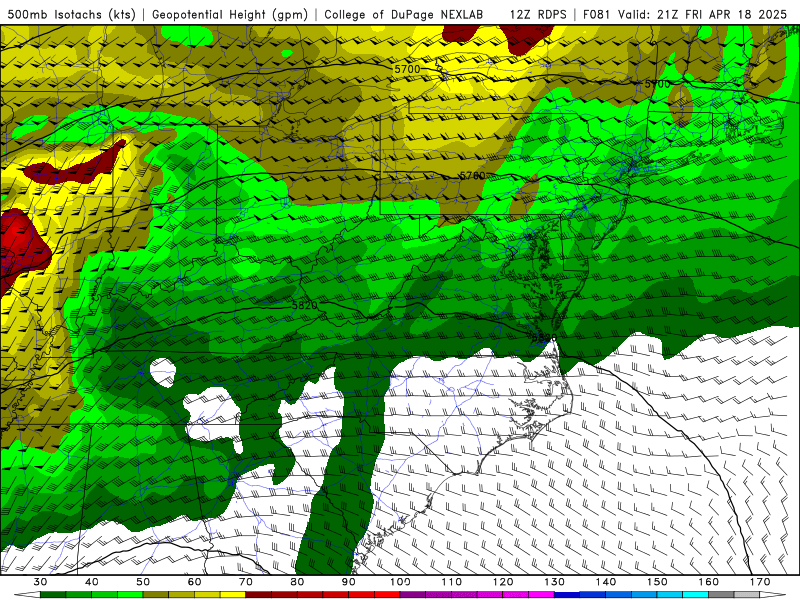Click the 5760 height contour label
The width and height of the screenshot is (800, 600).
[x=472, y=176]
